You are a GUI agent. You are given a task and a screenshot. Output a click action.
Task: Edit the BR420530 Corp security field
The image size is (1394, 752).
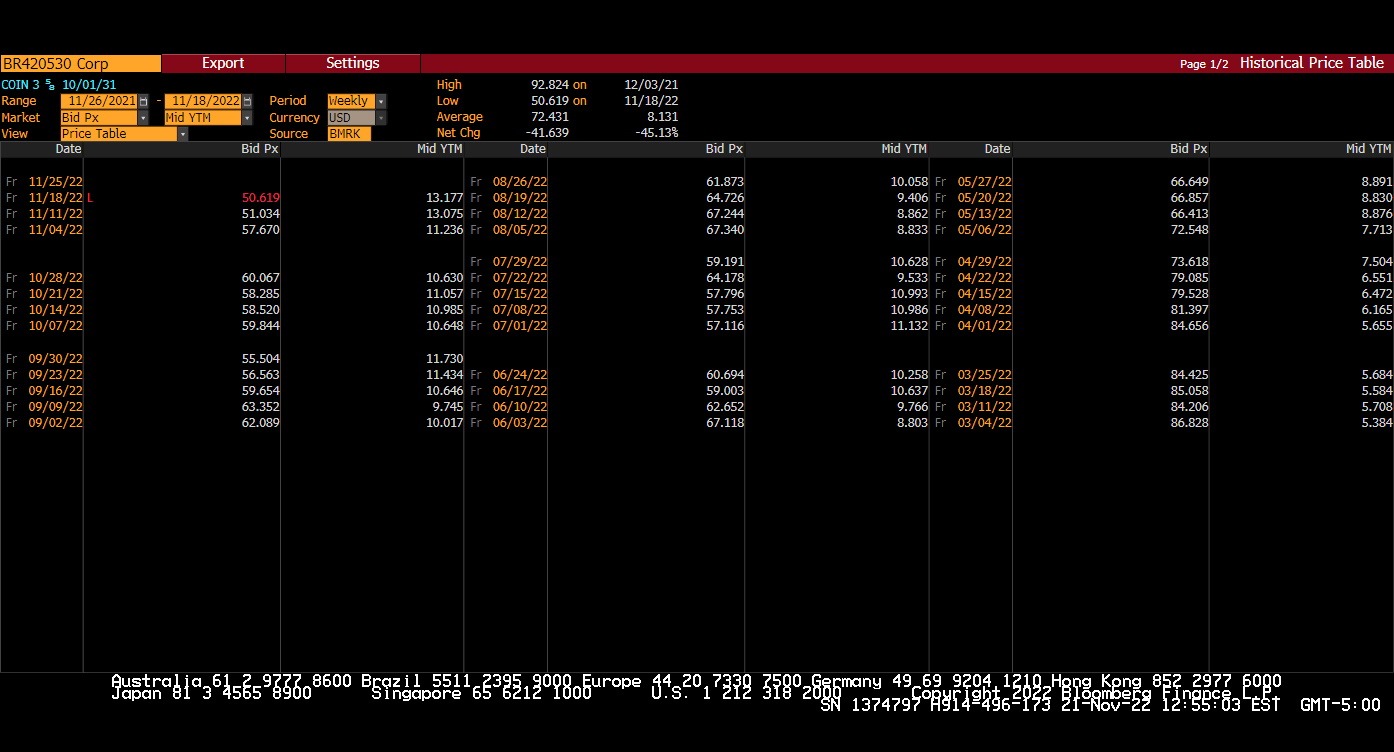pos(80,63)
